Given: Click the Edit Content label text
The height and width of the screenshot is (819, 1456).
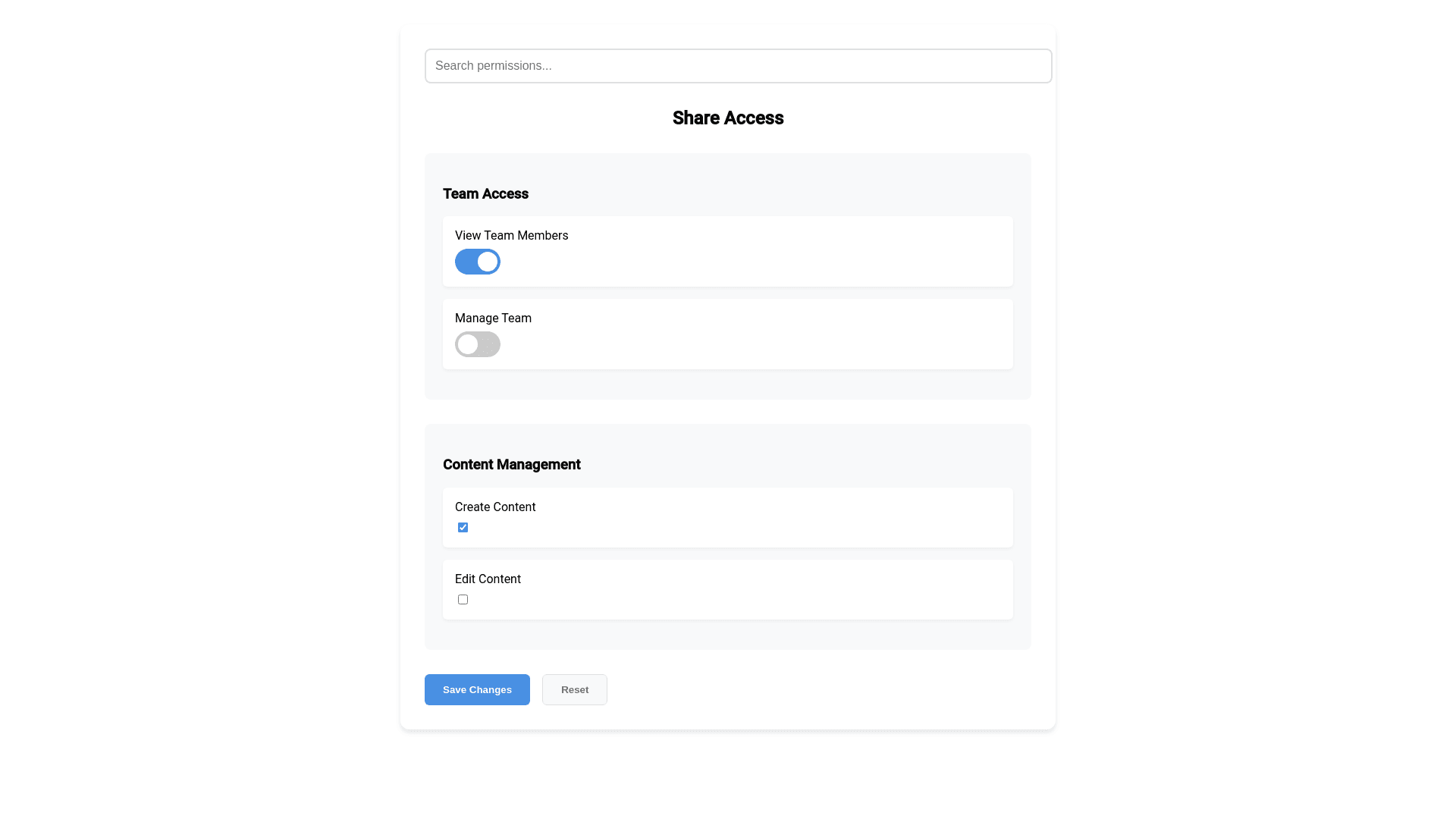Looking at the screenshot, I should 488,579.
